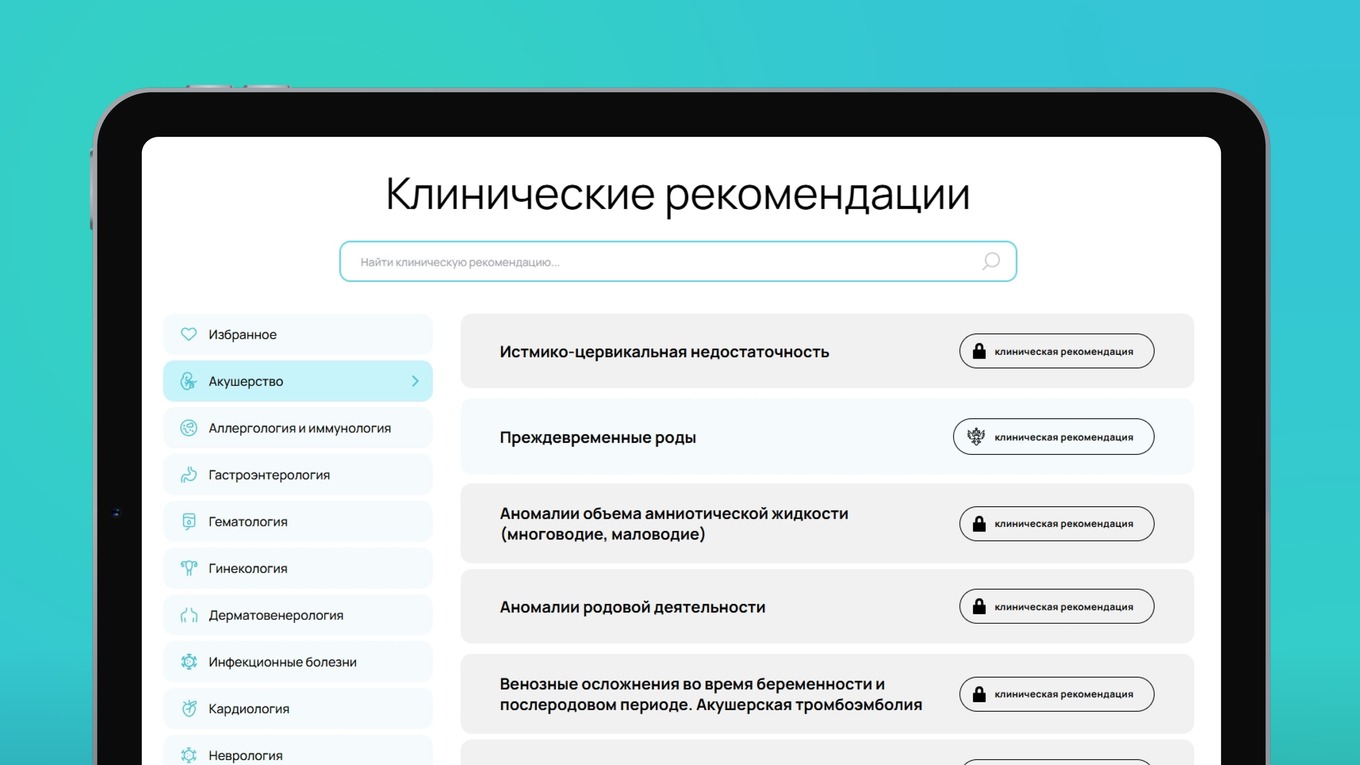
Task: Click the Гематология category icon
Action: 188,521
